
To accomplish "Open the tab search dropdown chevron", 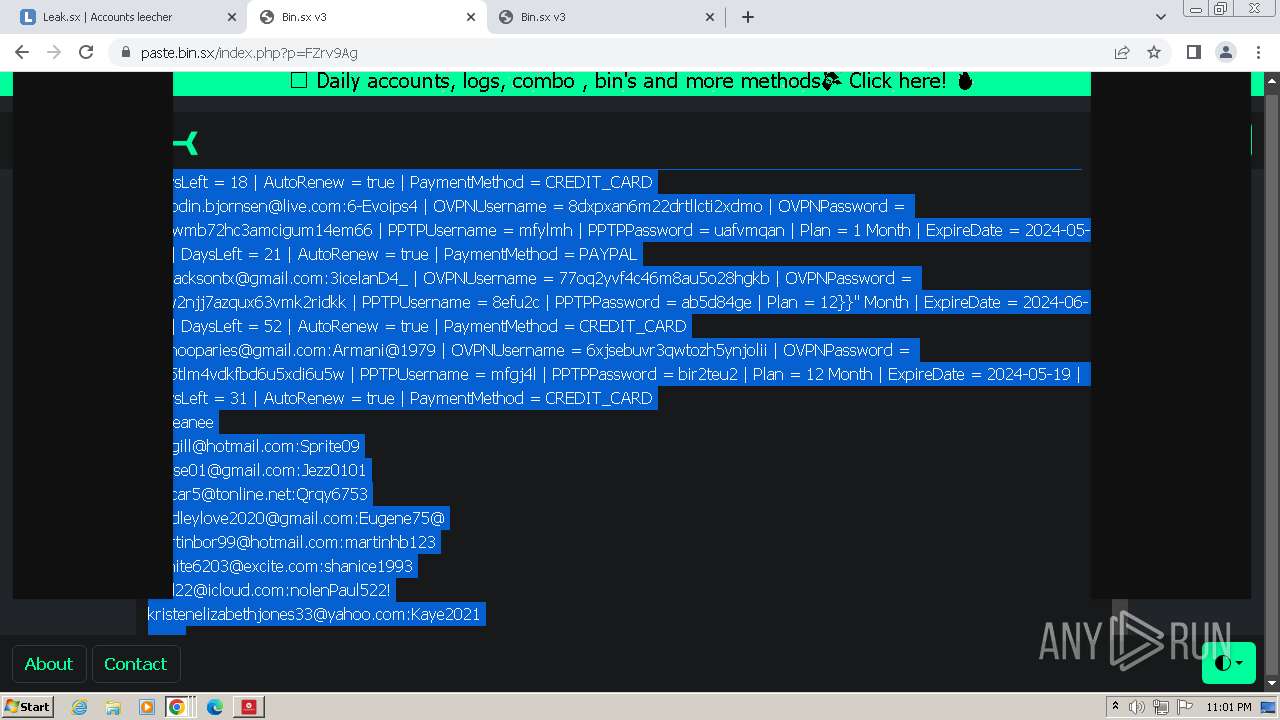I will [x=1160, y=17].
